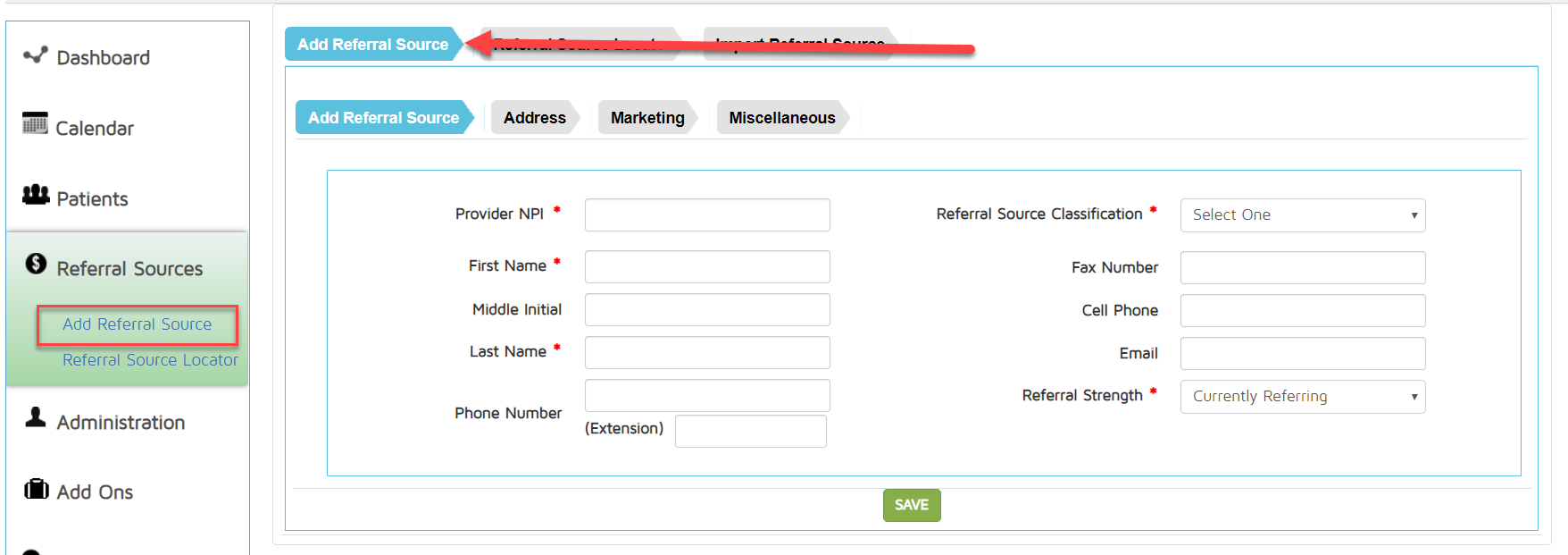Click the Add Ons briefcase icon

(37, 489)
